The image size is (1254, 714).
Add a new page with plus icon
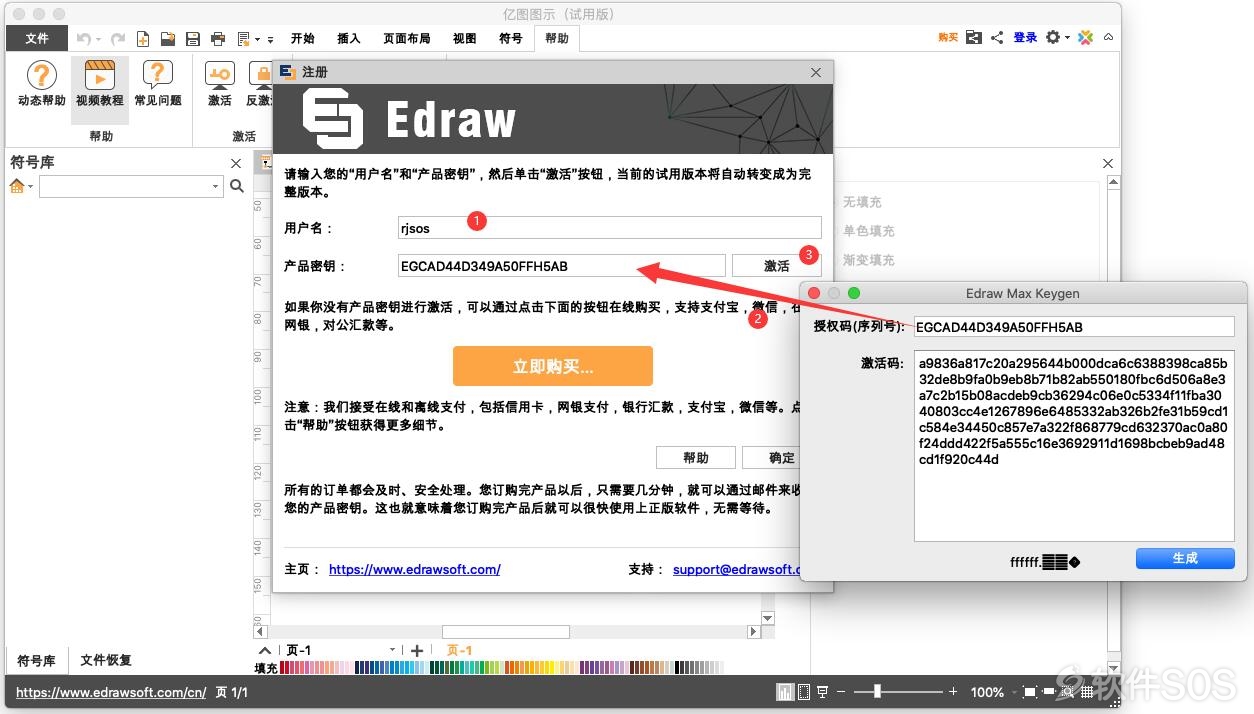click(417, 650)
